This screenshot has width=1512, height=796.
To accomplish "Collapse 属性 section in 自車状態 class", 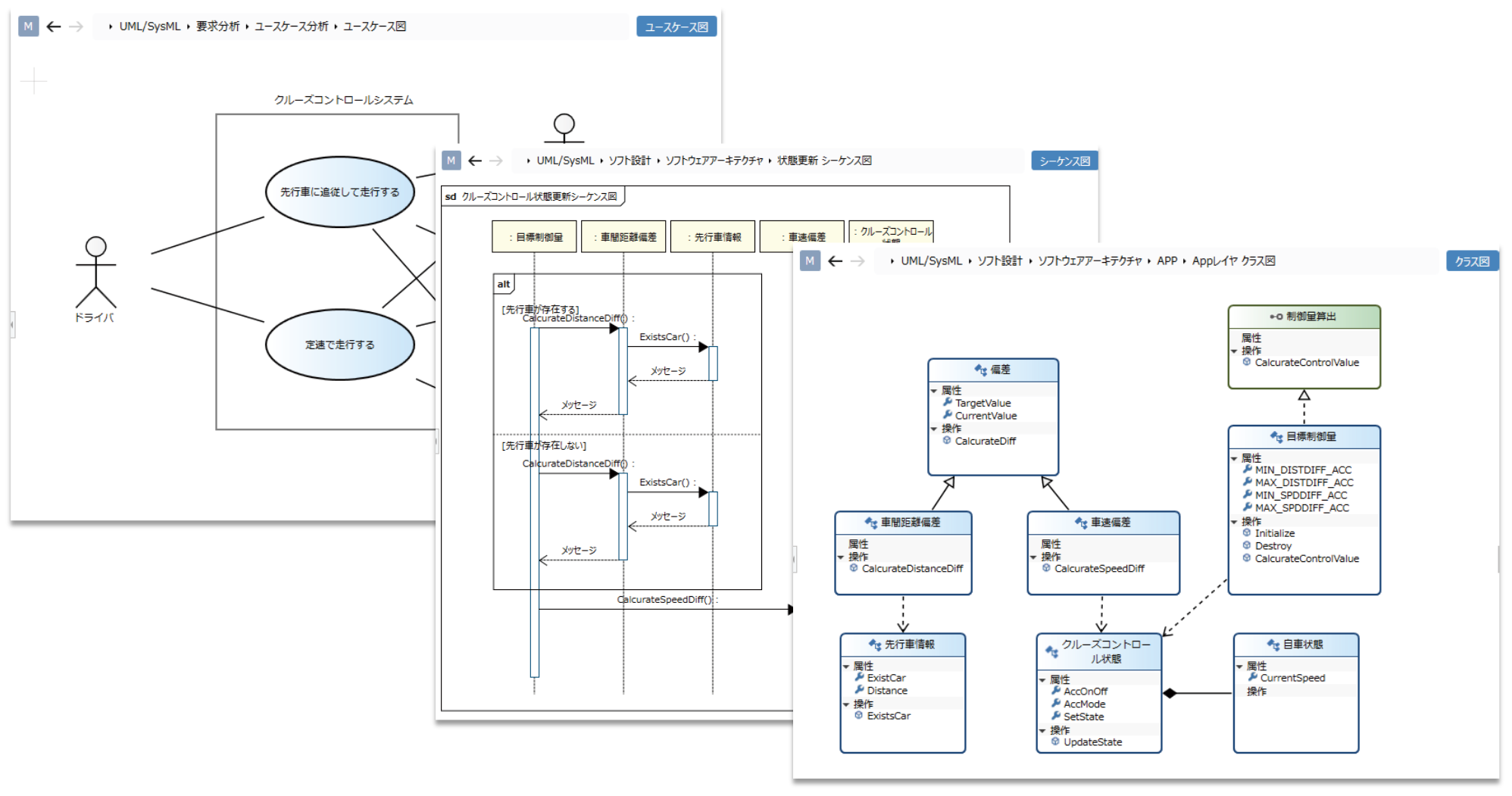I will (x=1239, y=666).
